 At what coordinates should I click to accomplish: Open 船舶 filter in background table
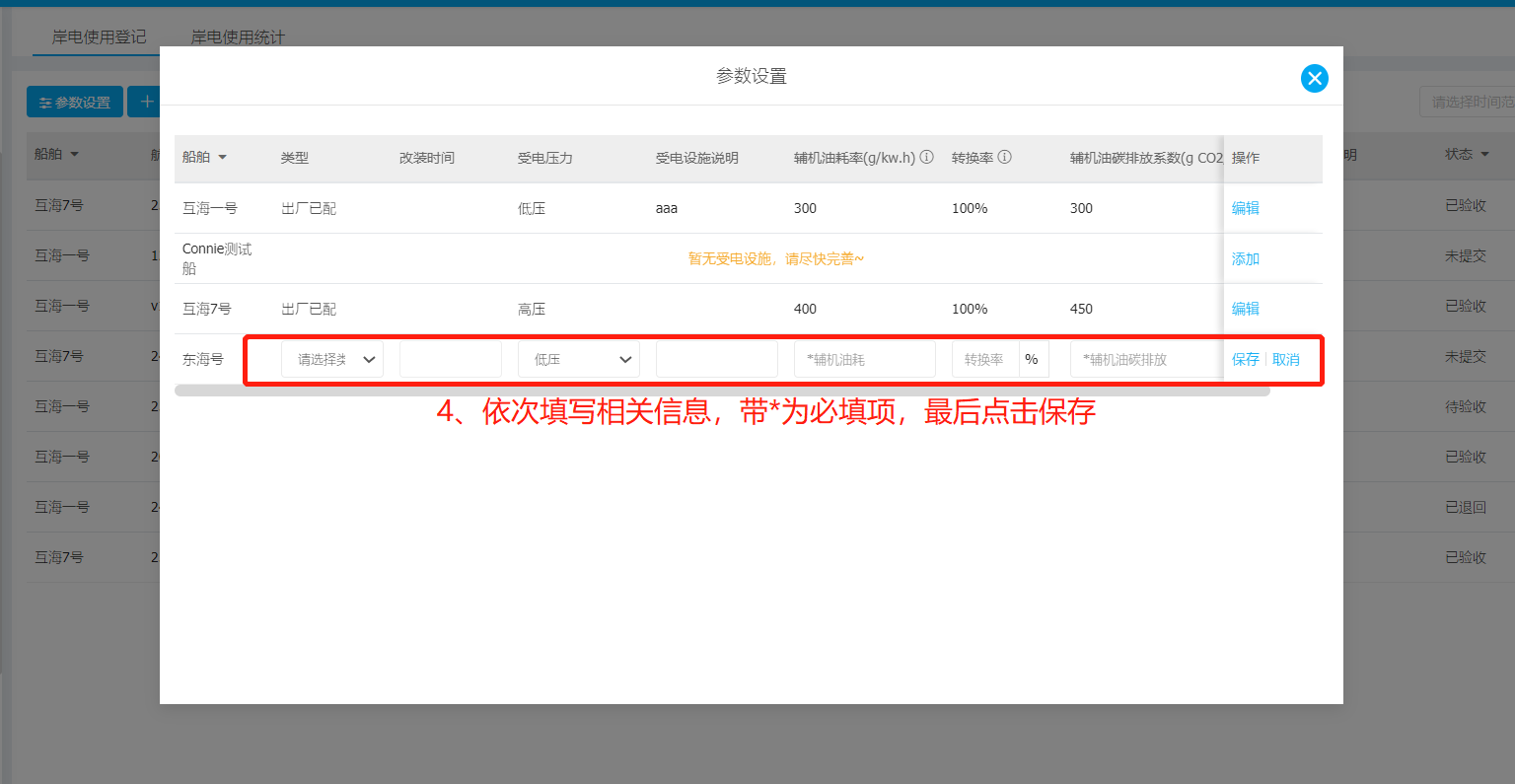click(x=74, y=154)
